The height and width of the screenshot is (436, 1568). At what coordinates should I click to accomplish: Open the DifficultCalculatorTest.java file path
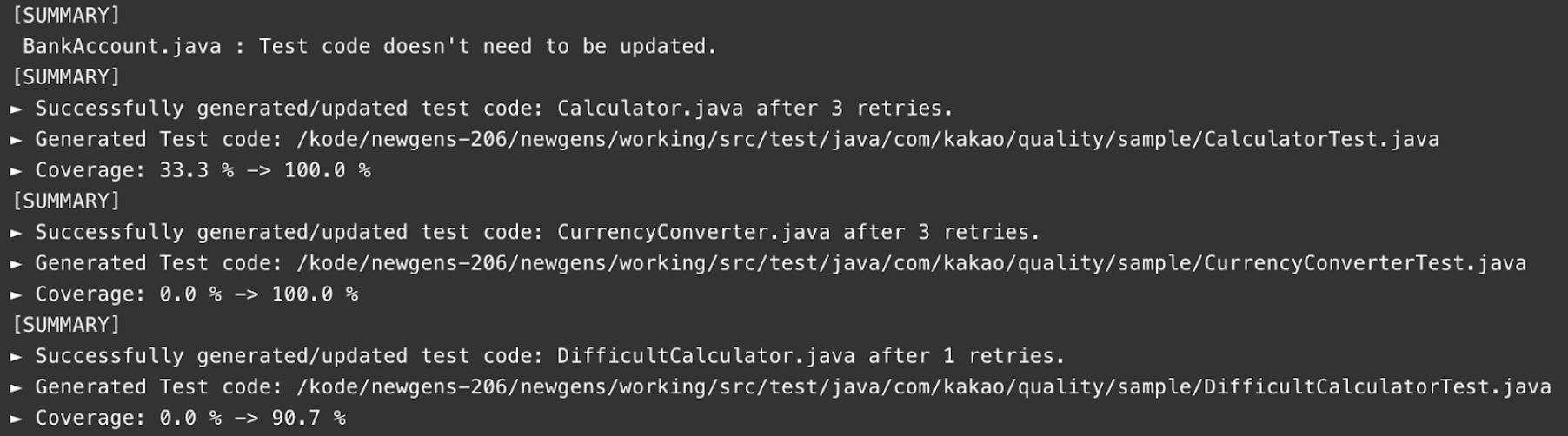pos(923,386)
